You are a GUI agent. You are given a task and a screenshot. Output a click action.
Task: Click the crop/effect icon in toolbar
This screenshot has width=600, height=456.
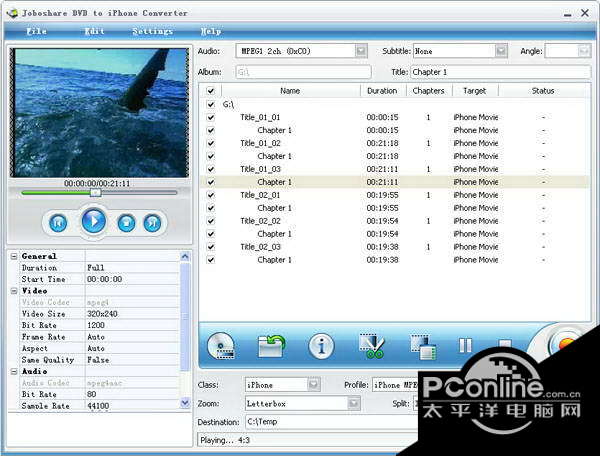click(421, 347)
